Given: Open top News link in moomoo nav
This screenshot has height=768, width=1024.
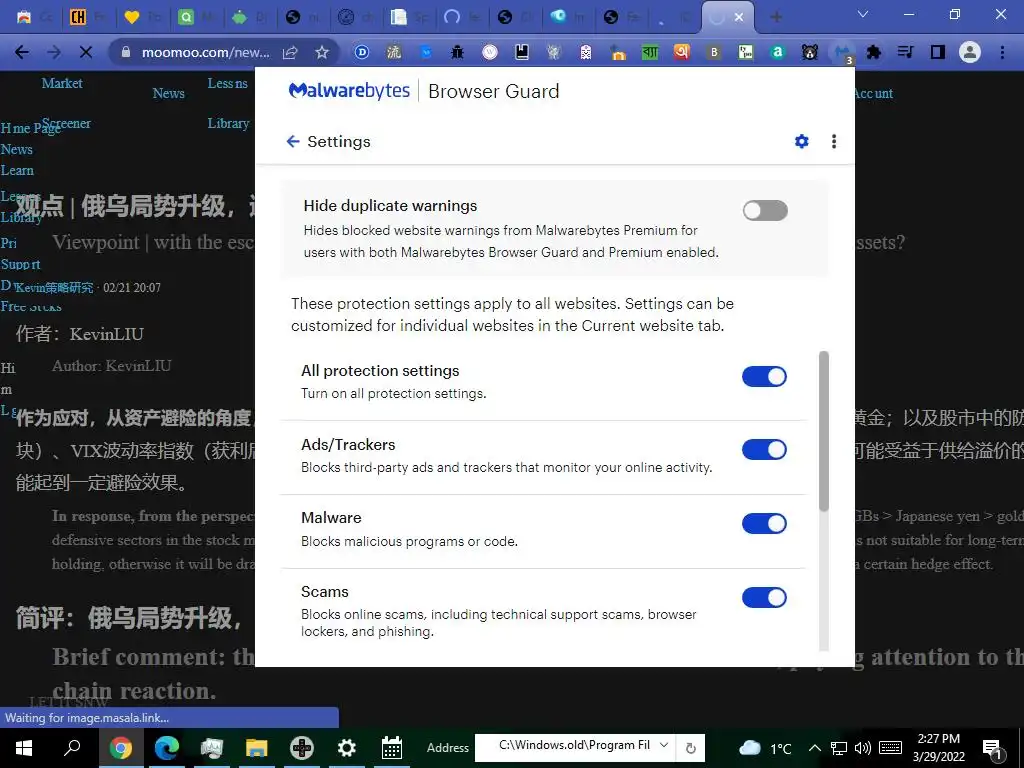Looking at the screenshot, I should [x=168, y=93].
